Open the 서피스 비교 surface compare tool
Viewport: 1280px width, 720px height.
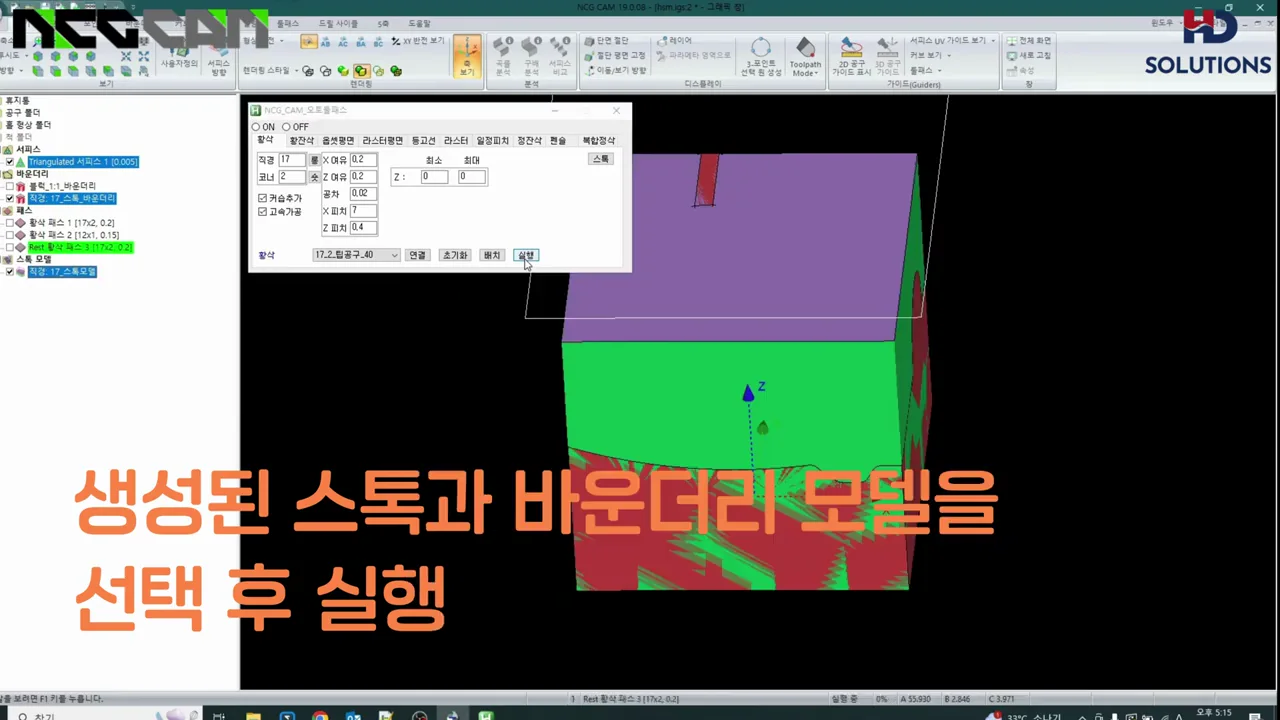pyautogui.click(x=559, y=57)
